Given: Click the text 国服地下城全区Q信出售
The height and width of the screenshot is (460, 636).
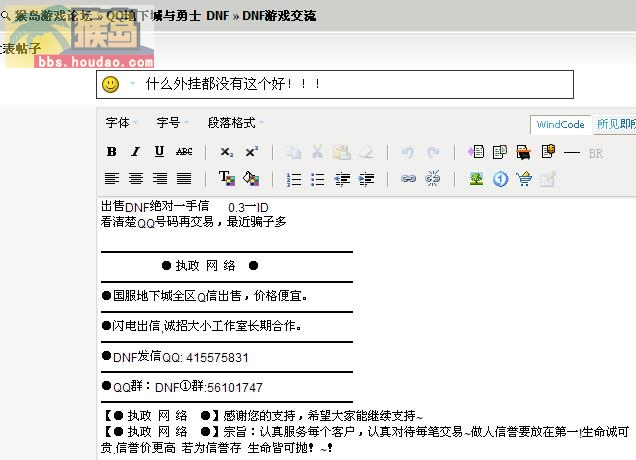Looking at the screenshot, I should (177, 296).
